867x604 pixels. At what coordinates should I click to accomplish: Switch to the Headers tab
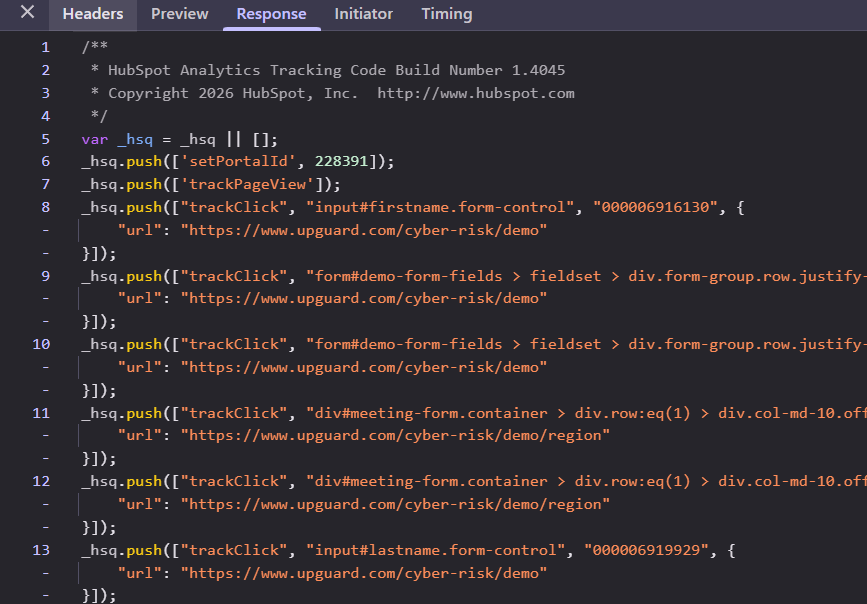92,14
